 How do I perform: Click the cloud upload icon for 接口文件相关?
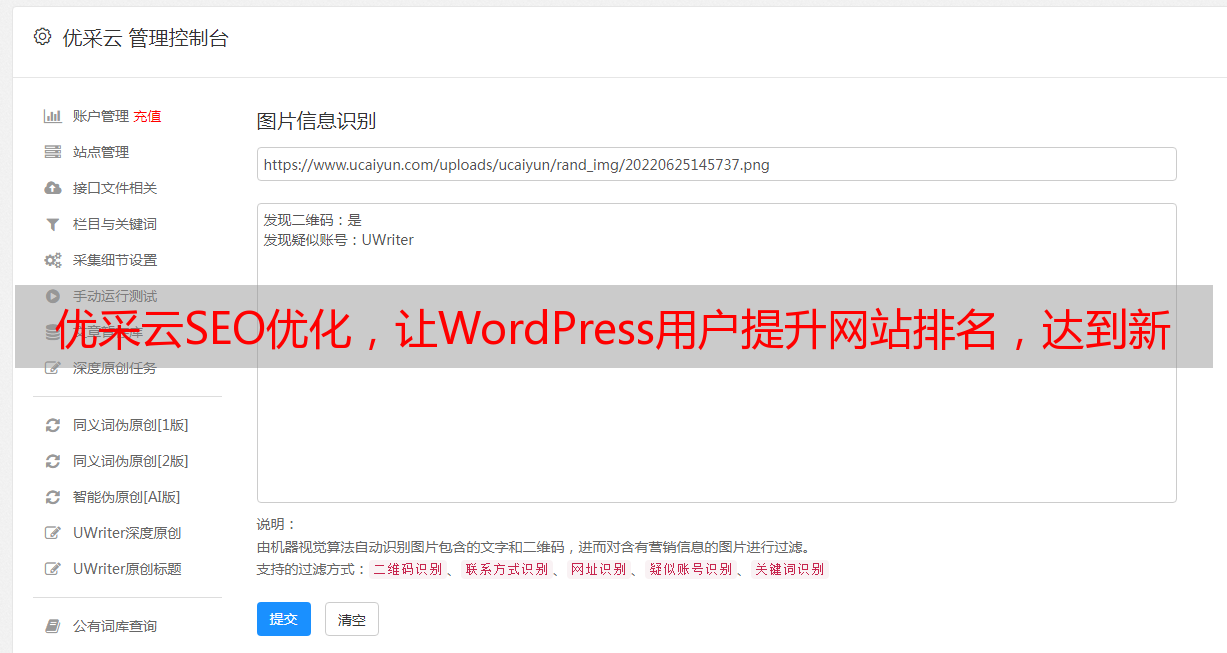point(53,188)
